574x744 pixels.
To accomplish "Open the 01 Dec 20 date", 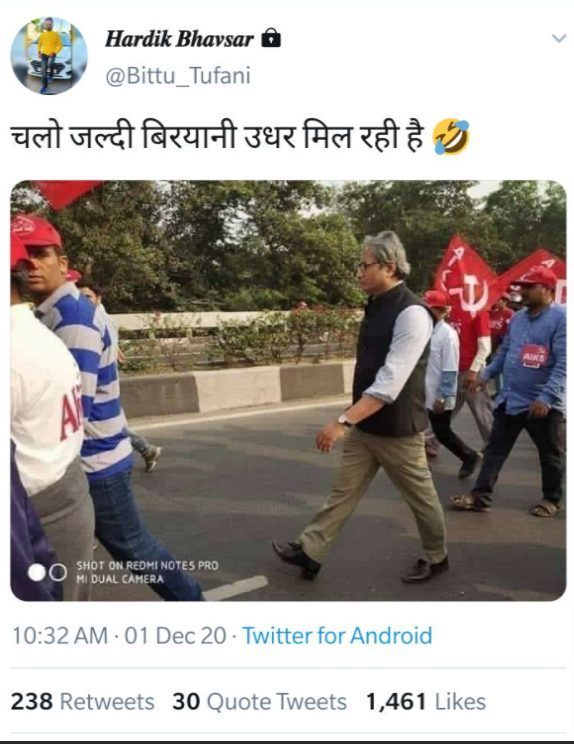I will click(176, 636).
